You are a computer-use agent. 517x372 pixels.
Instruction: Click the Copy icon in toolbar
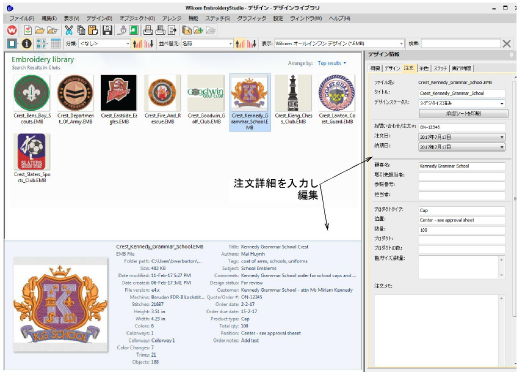tap(81, 30)
